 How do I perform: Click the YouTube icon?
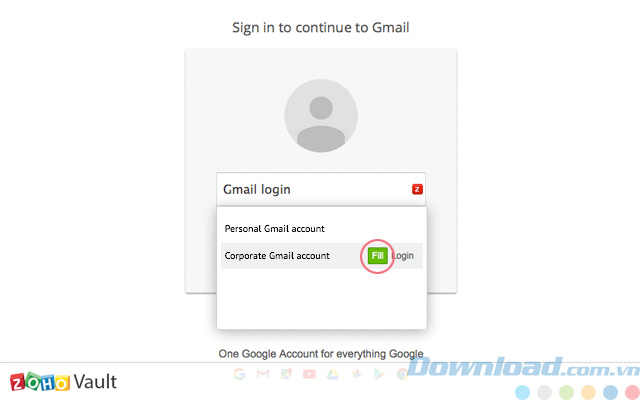(x=309, y=374)
